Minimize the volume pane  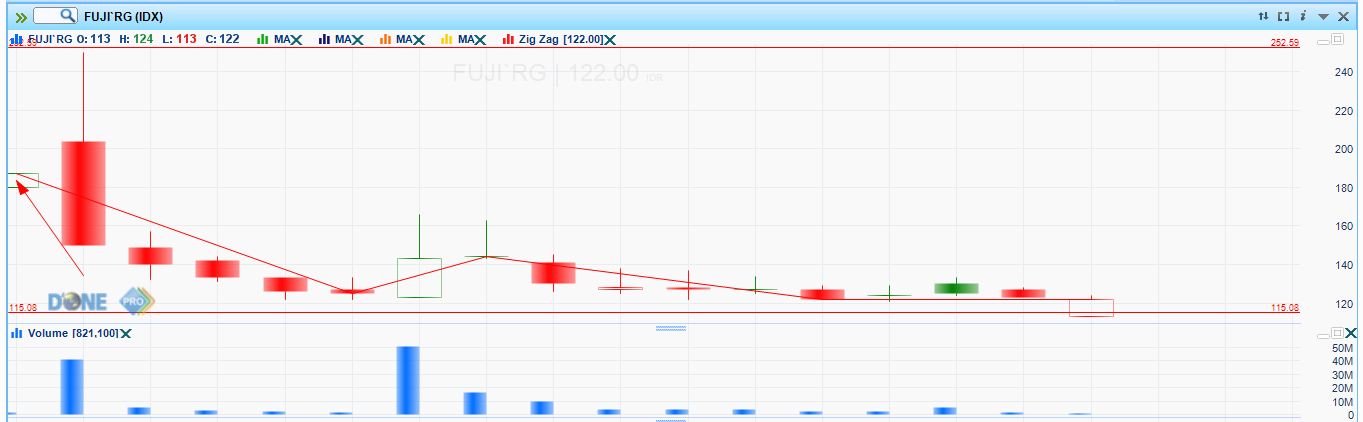point(1324,334)
